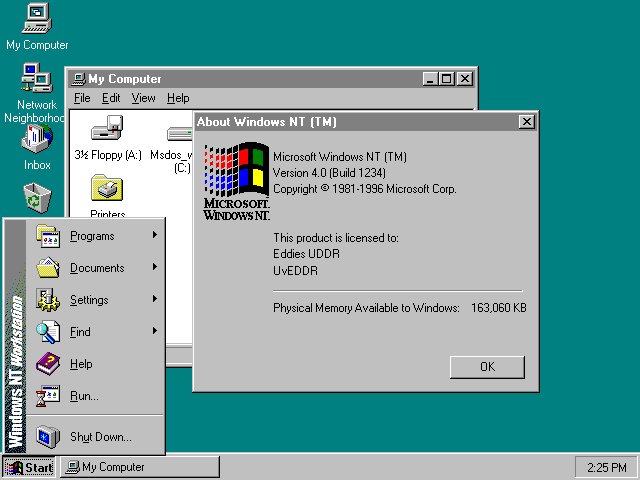Open the View menu in My Computer
This screenshot has height=480, width=640.
[x=143, y=98]
